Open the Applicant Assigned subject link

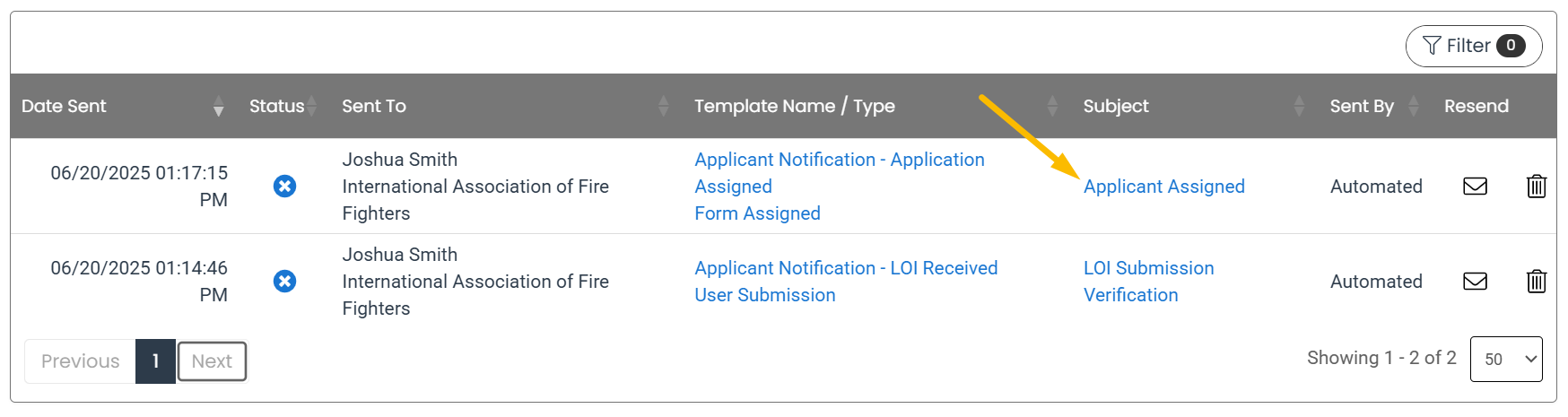[x=1163, y=187]
